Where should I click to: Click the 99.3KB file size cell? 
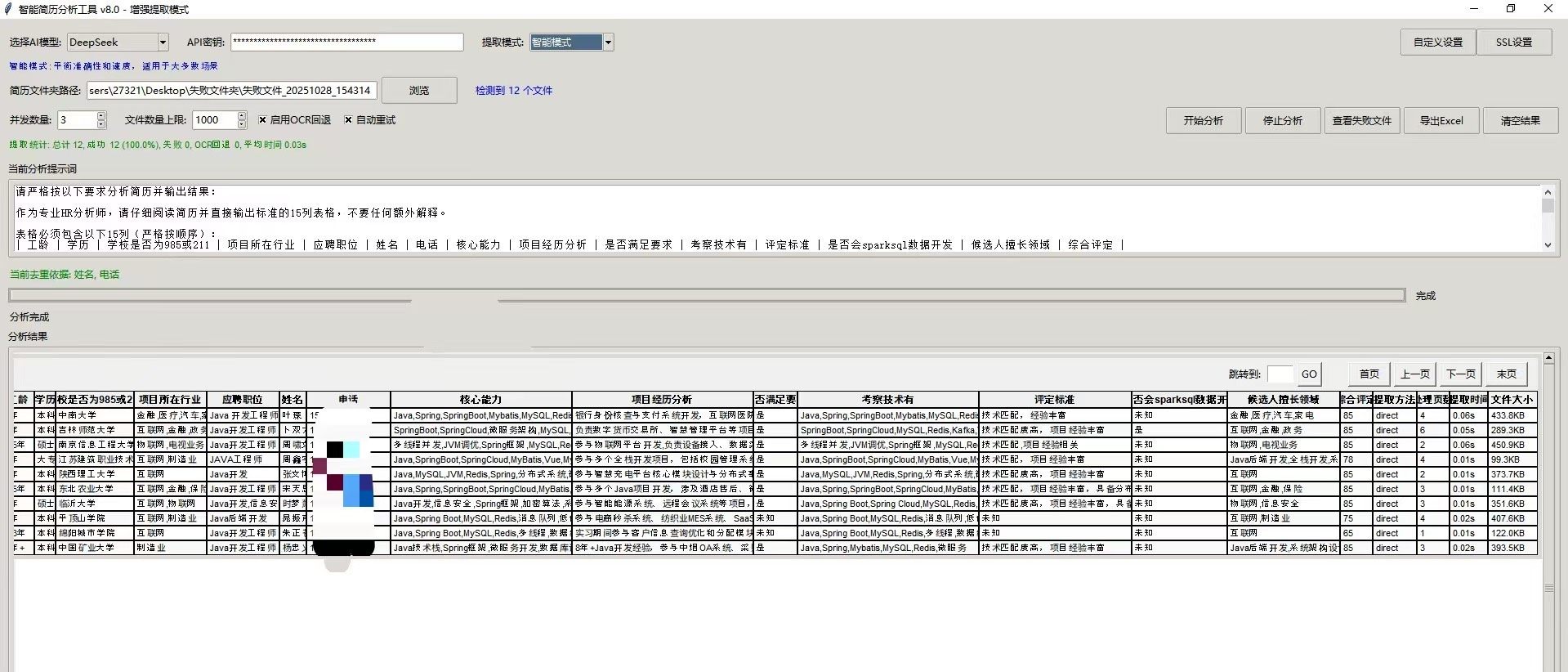tap(1512, 459)
